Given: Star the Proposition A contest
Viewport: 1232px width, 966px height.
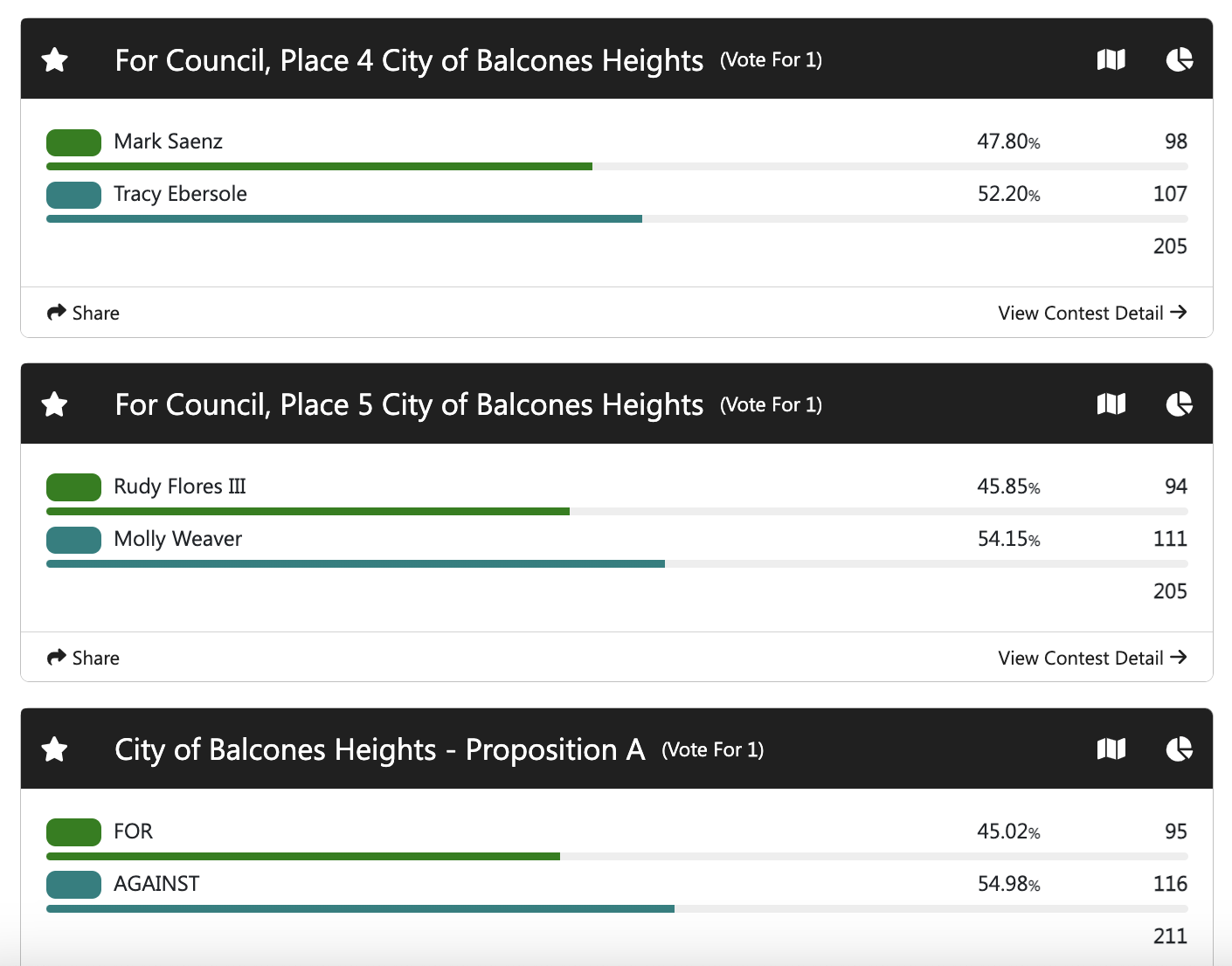Looking at the screenshot, I should 55,749.
